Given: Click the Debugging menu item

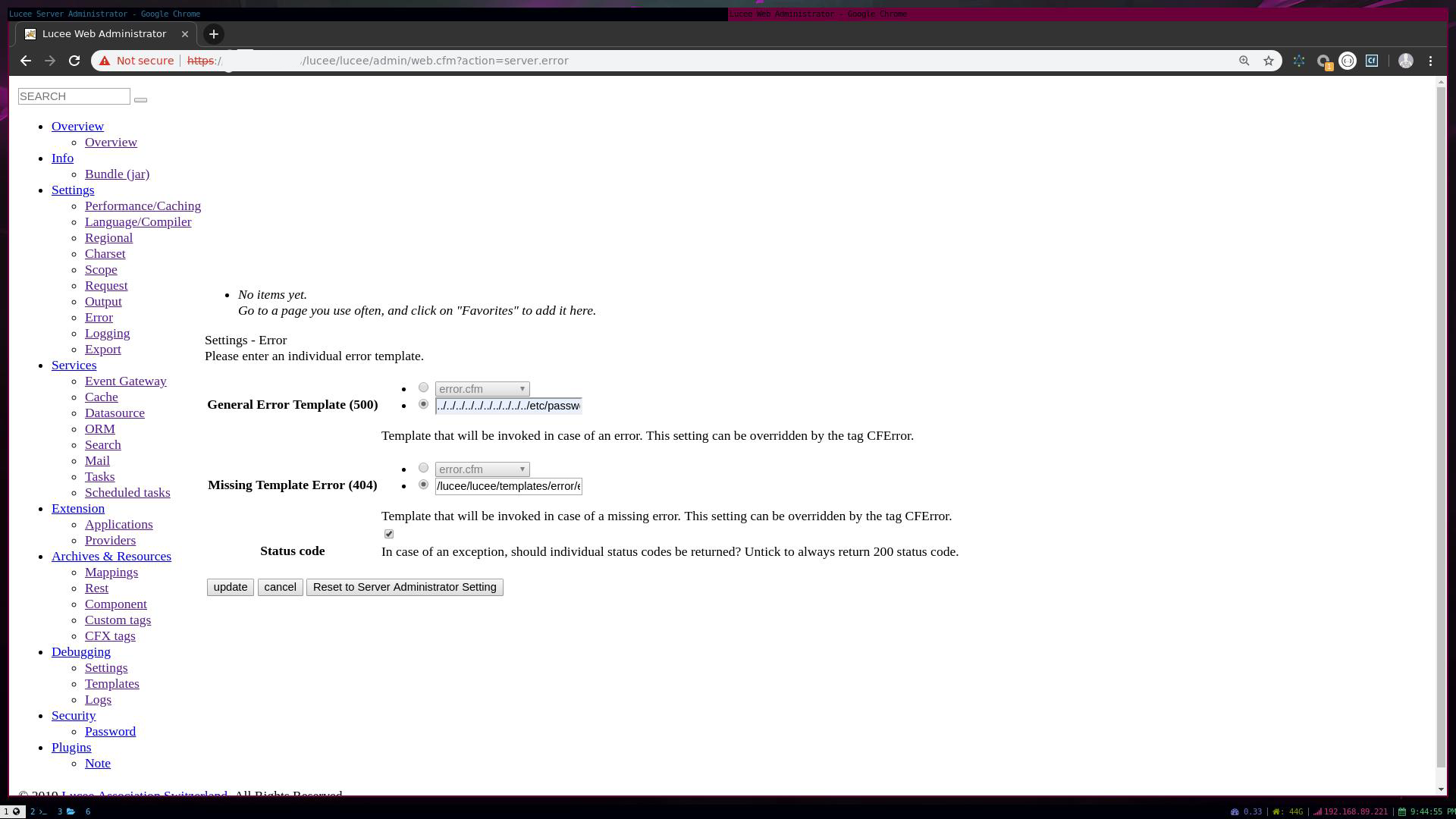Looking at the screenshot, I should [81, 651].
